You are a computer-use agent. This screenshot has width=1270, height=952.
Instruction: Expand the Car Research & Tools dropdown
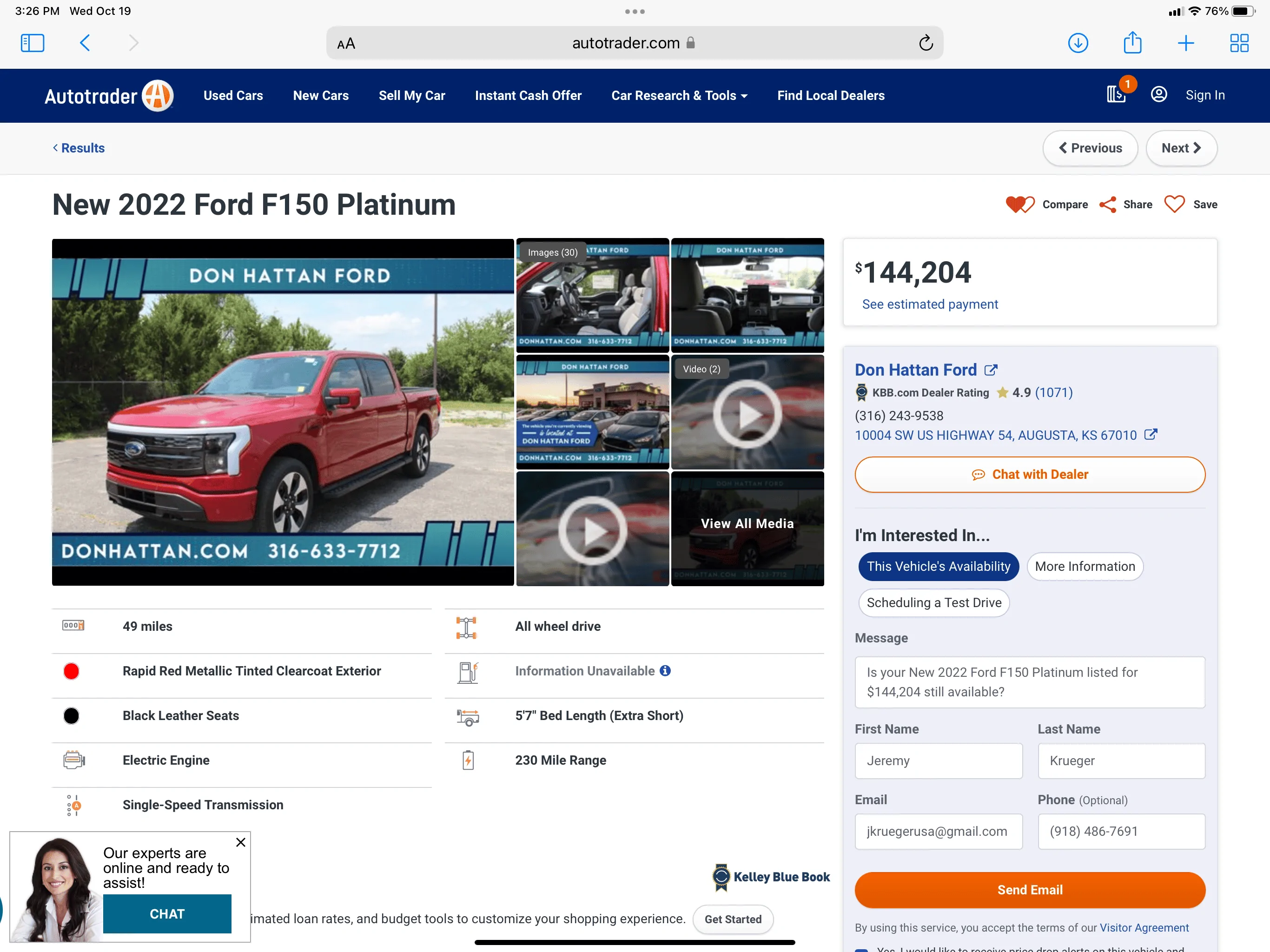coord(679,95)
